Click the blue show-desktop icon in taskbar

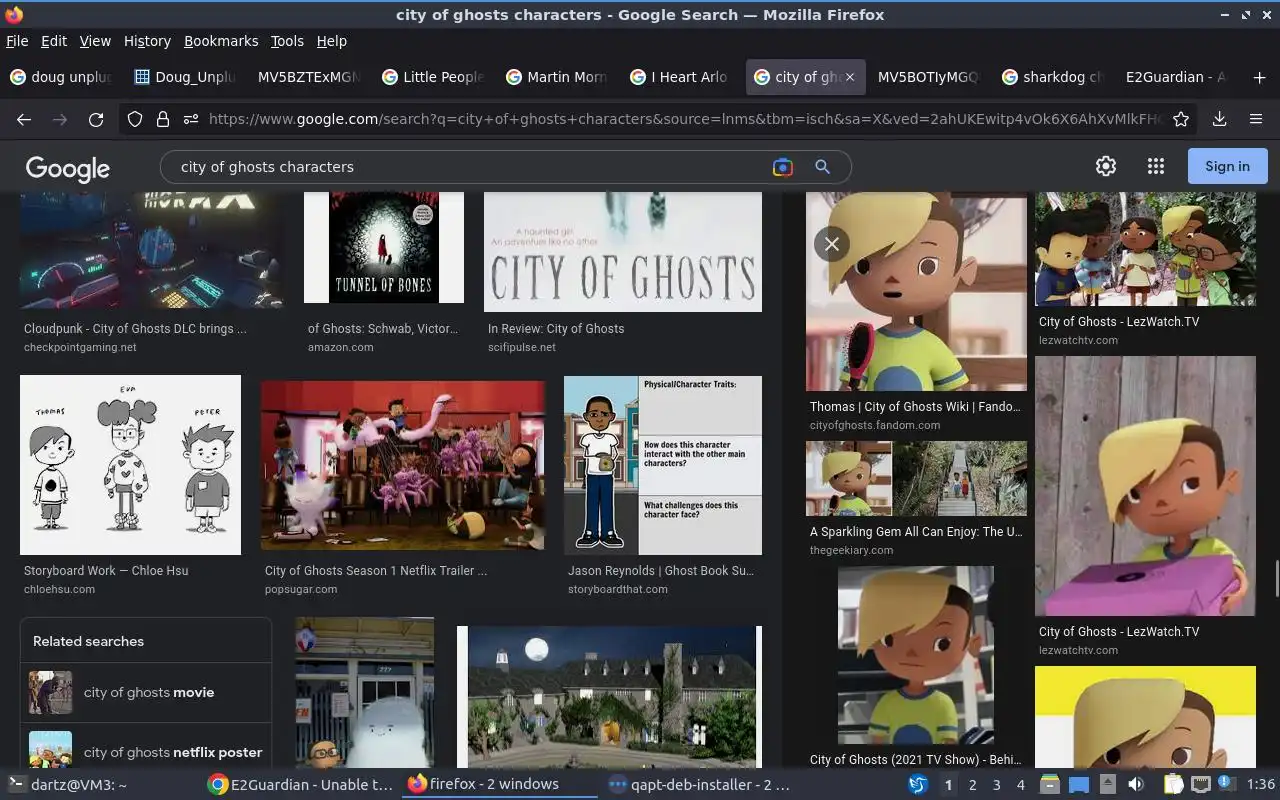point(1079,785)
